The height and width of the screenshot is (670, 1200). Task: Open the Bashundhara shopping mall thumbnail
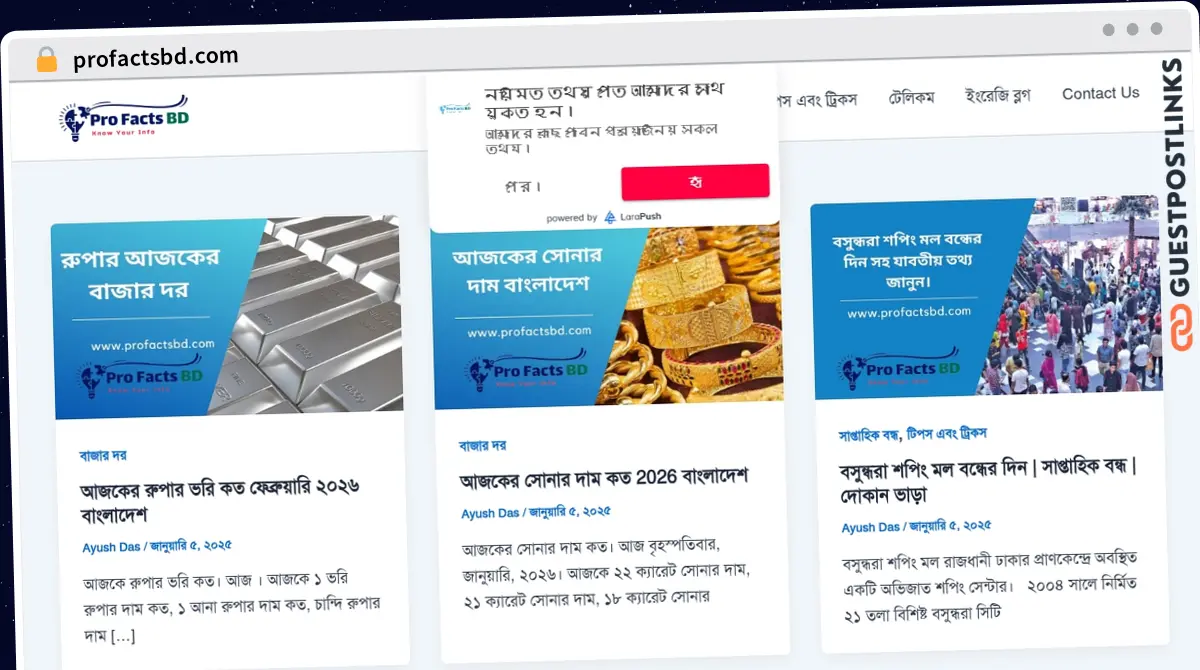(x=986, y=298)
